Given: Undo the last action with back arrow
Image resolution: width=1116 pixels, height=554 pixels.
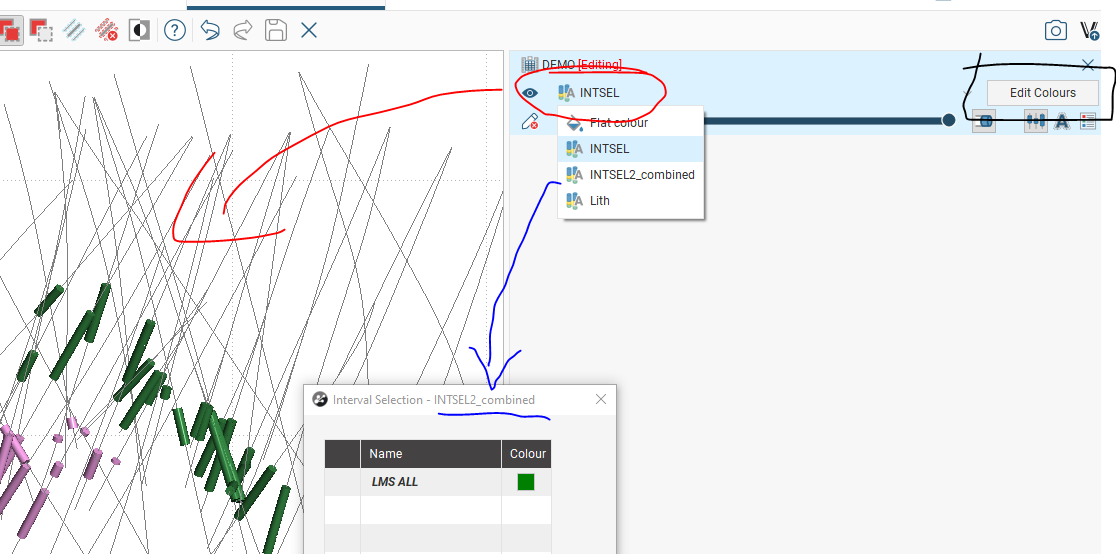Looking at the screenshot, I should pyautogui.click(x=209, y=30).
